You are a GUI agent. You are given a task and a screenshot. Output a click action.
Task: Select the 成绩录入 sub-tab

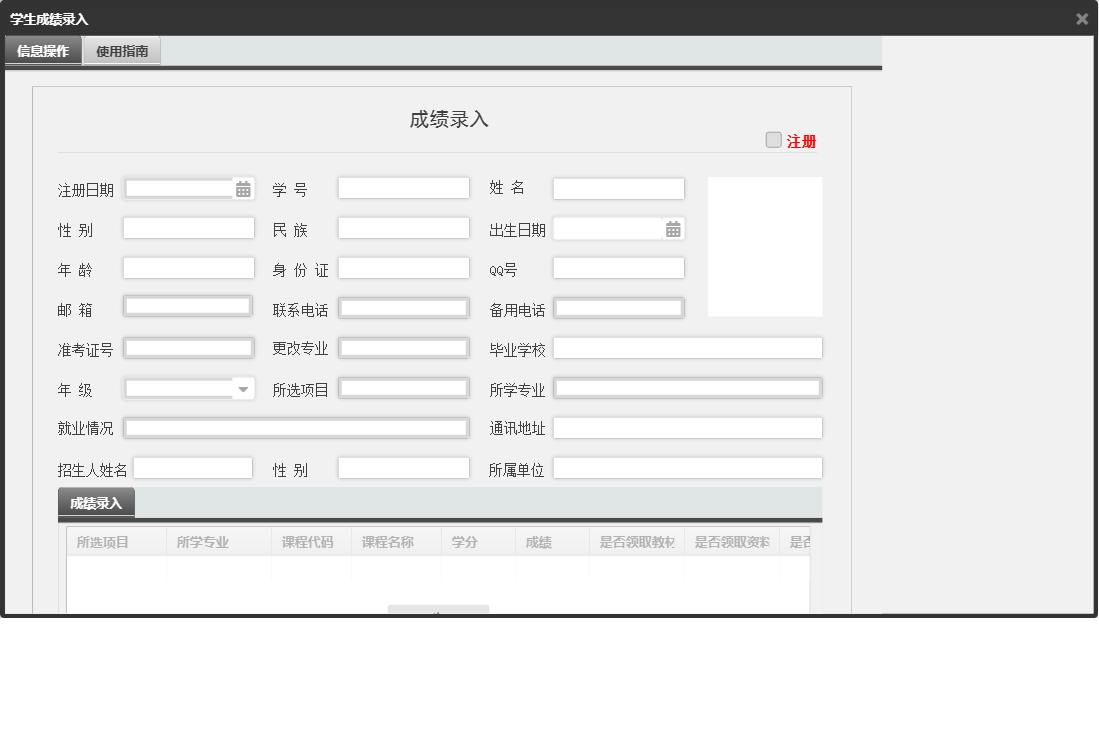(96, 503)
